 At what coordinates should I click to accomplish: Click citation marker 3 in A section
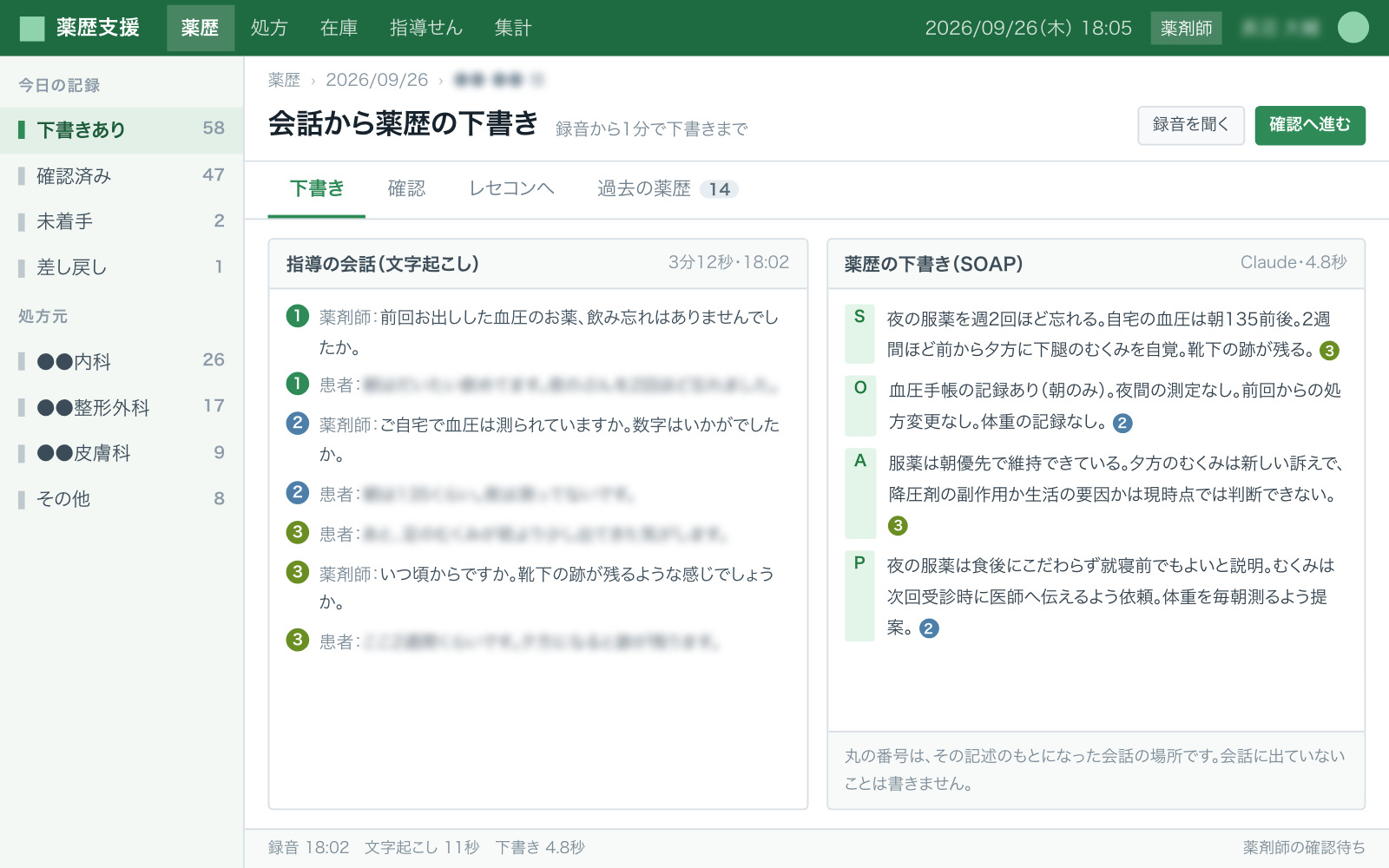[898, 526]
